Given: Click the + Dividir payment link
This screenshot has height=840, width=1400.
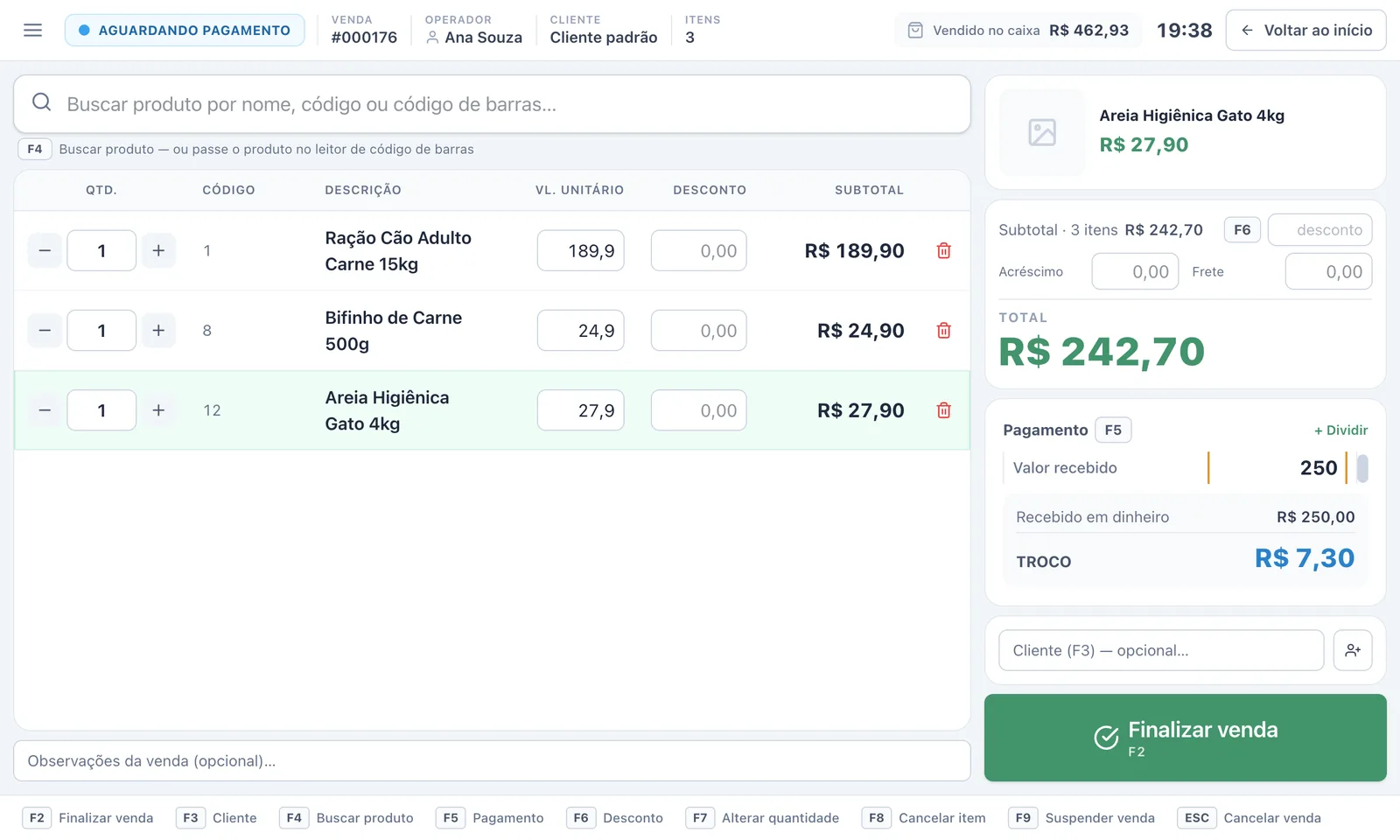Looking at the screenshot, I should [x=1340, y=430].
